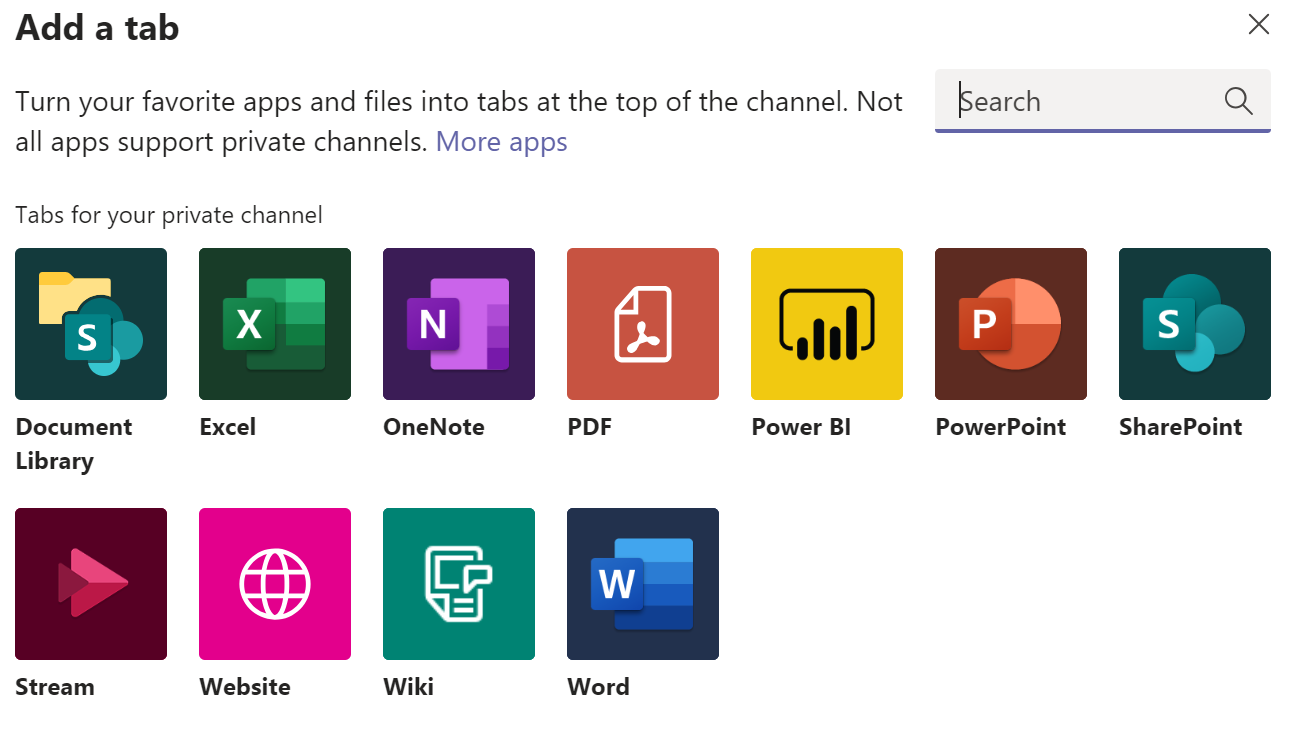Click the "Power BI" text label
1302x755 pixels.
coord(801,427)
